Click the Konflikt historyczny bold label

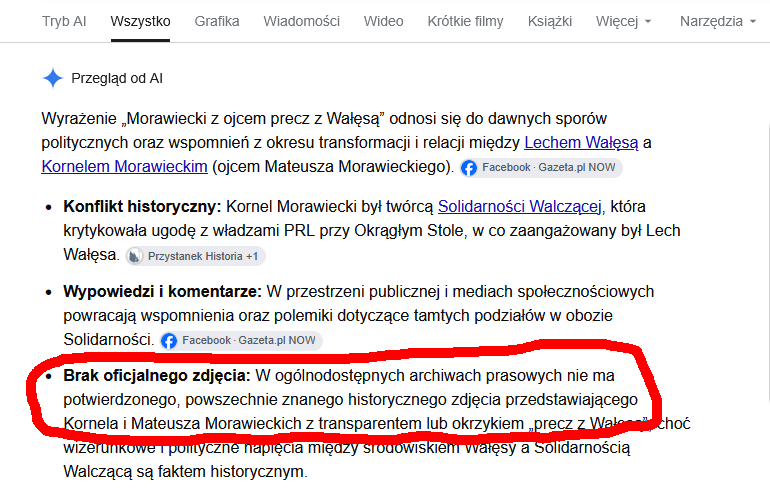(142, 206)
